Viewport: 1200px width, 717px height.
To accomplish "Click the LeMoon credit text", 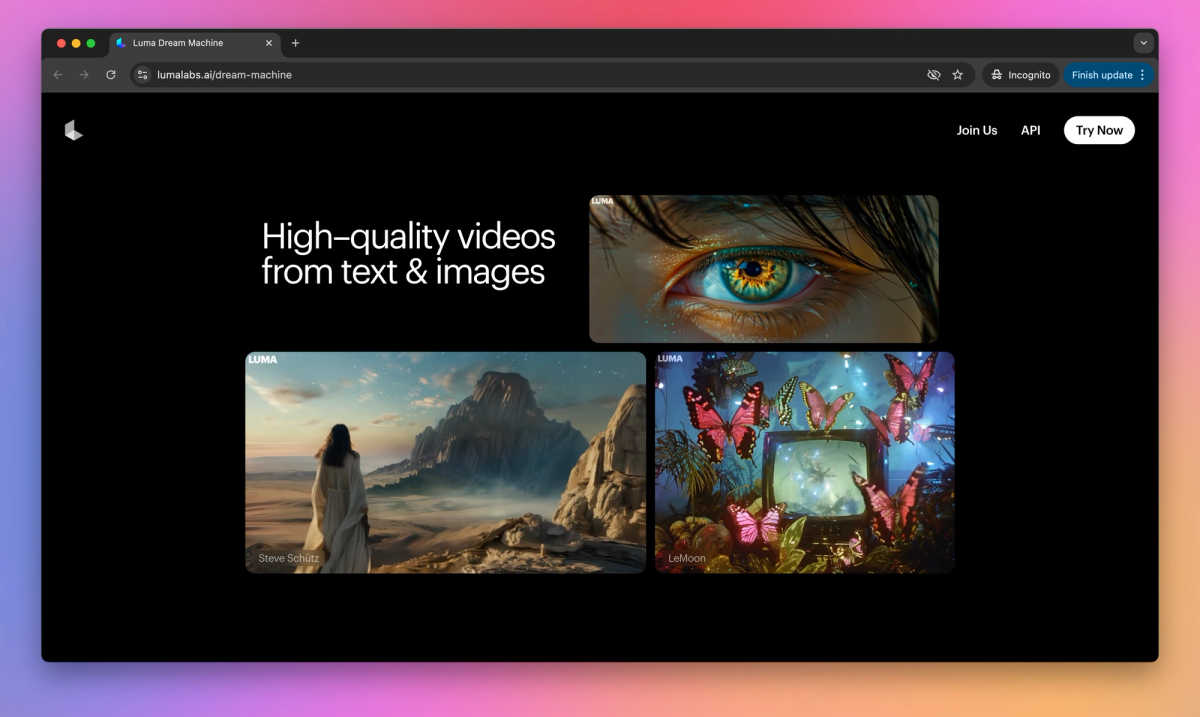I will point(687,558).
